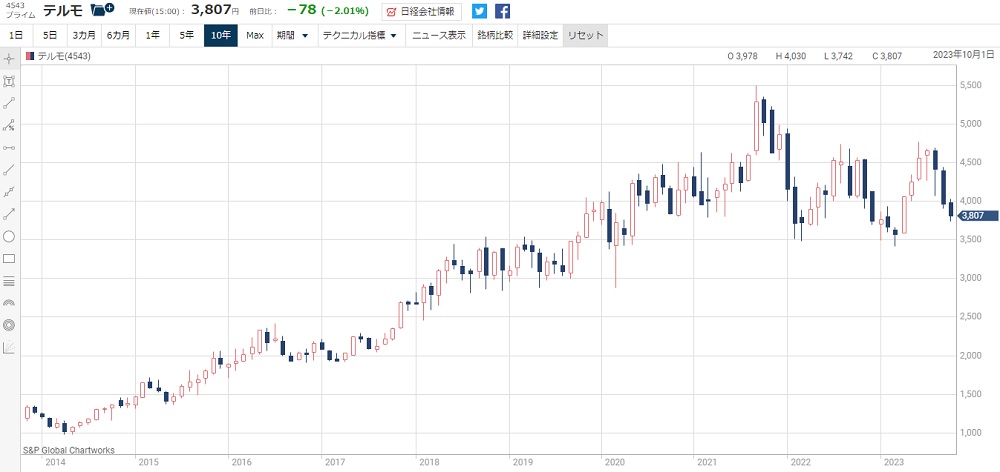The height and width of the screenshot is (472, 1000).
Task: Select the crosshair cursor tool
Action: [9, 58]
